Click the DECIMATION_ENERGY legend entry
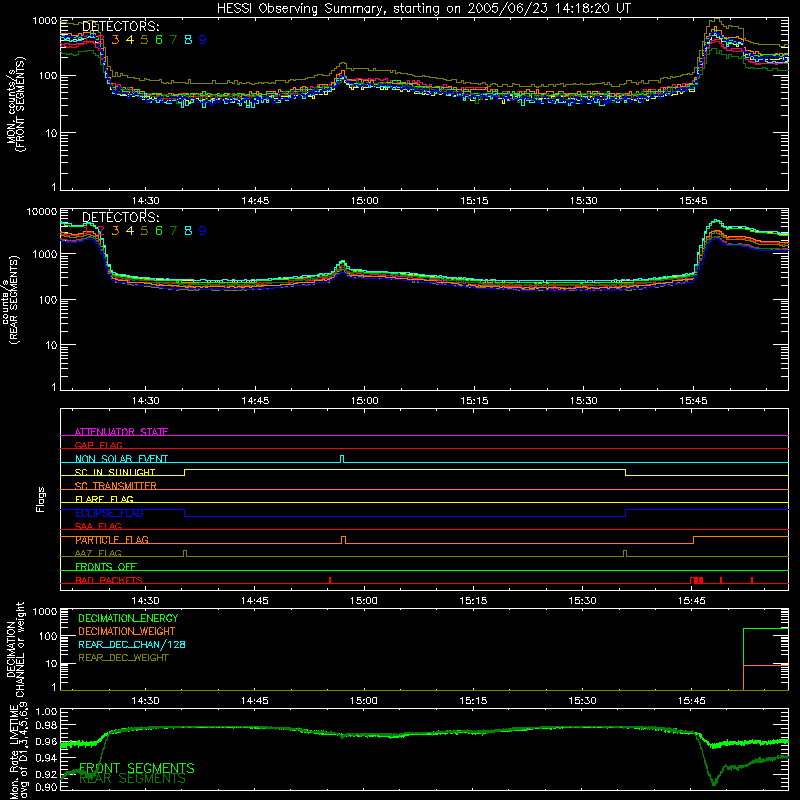This screenshot has width=800, height=800. (128, 618)
